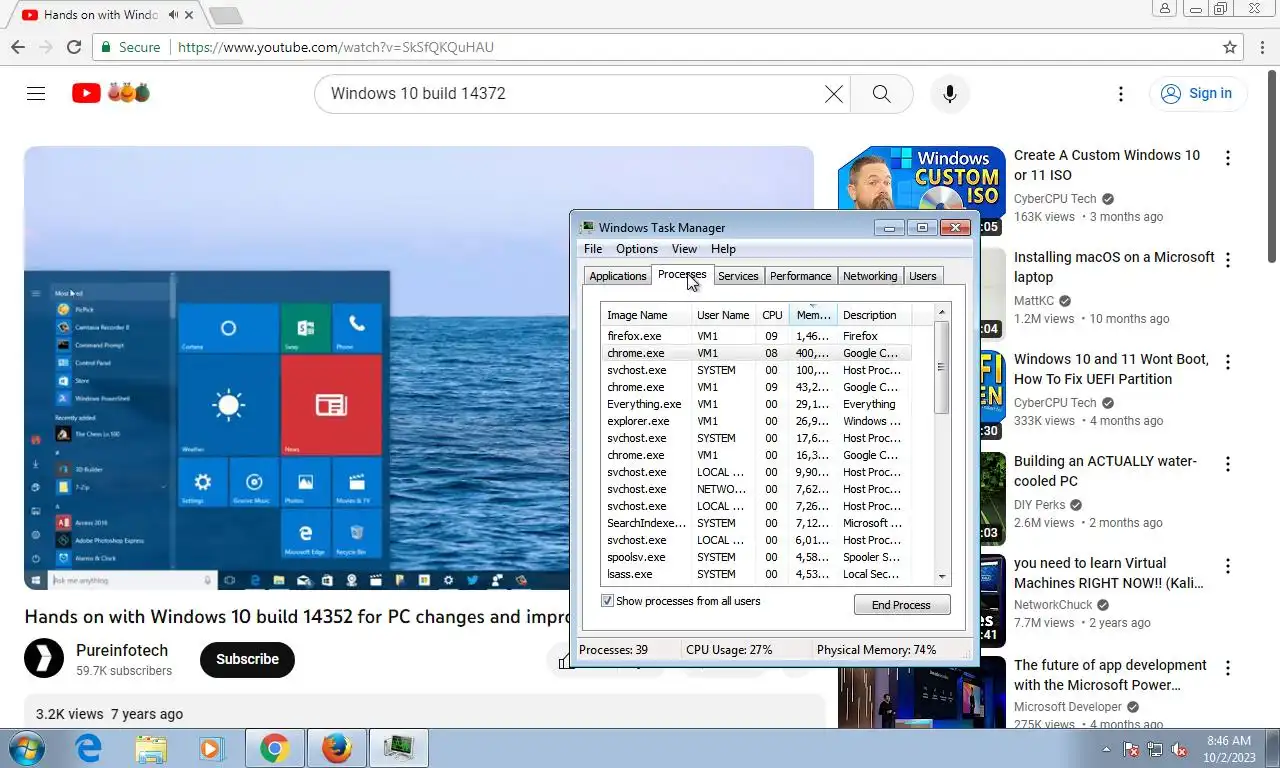
Task: Open options for 'The future of app development'
Action: click(x=1228, y=668)
